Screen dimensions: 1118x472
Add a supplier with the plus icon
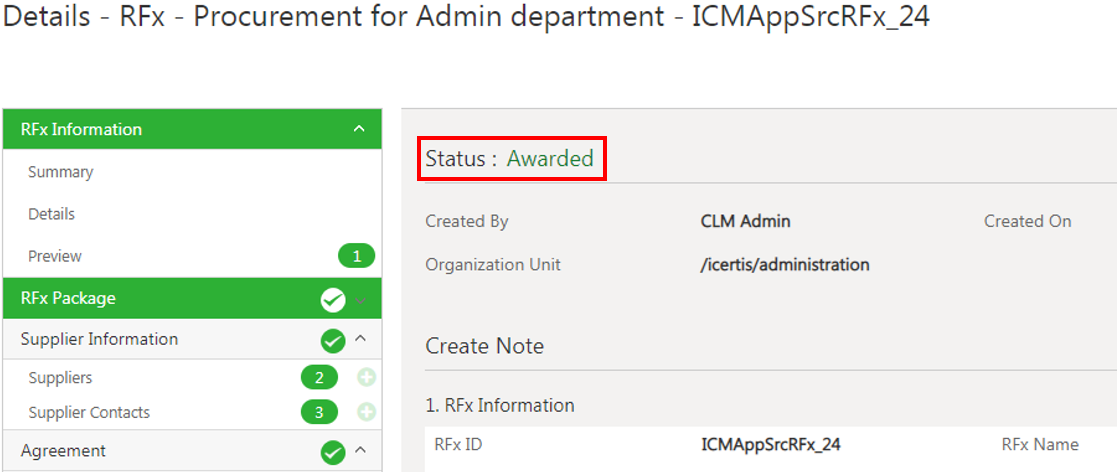pos(366,378)
